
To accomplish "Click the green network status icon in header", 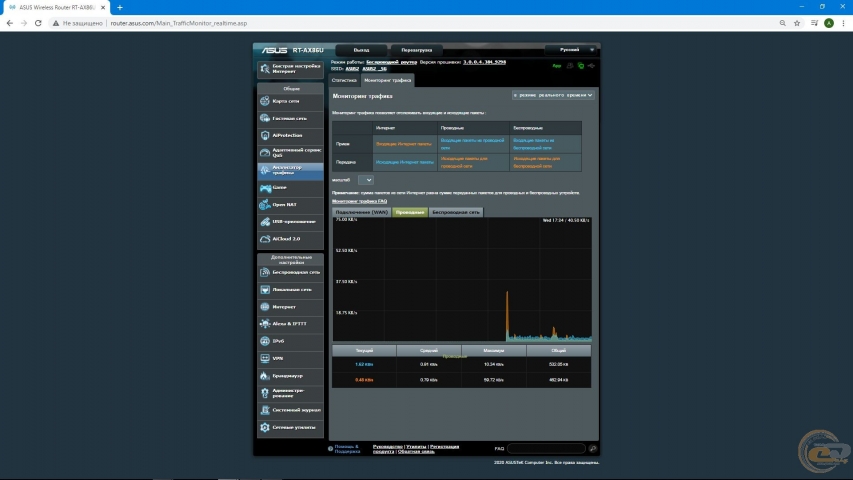I will [581, 66].
